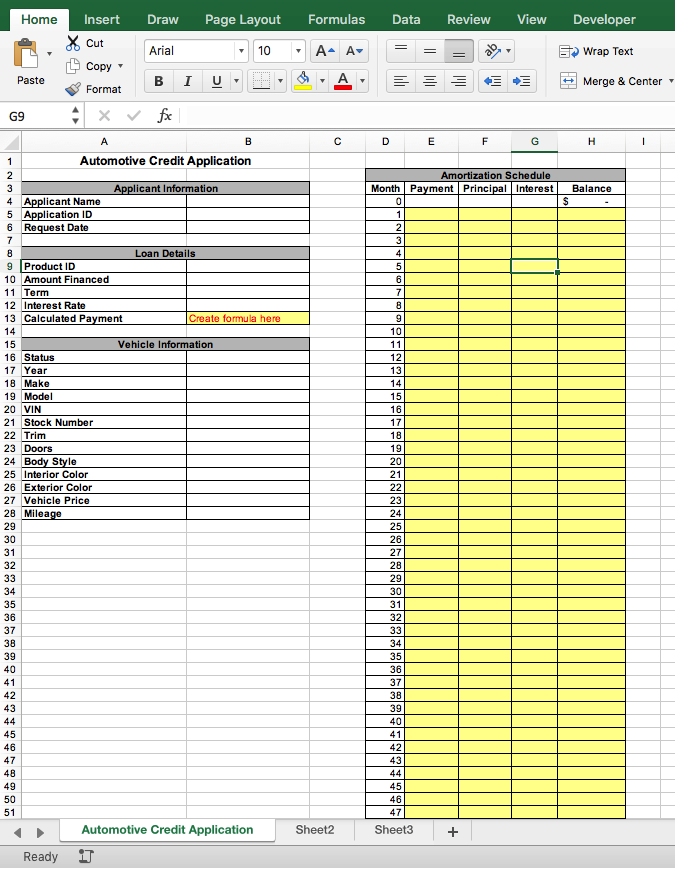
Task: Click the Copy icon
Action: (x=73, y=66)
